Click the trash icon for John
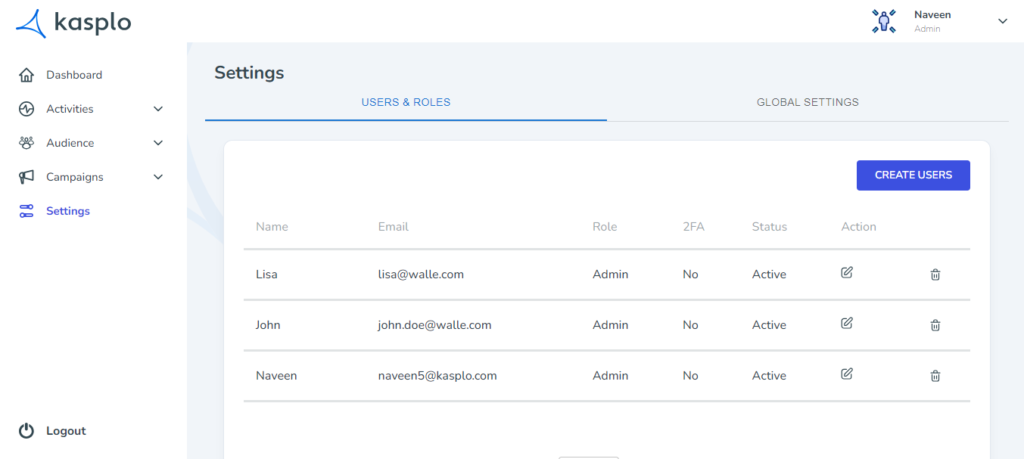Image resolution: width=1024 pixels, height=459 pixels. (x=935, y=325)
